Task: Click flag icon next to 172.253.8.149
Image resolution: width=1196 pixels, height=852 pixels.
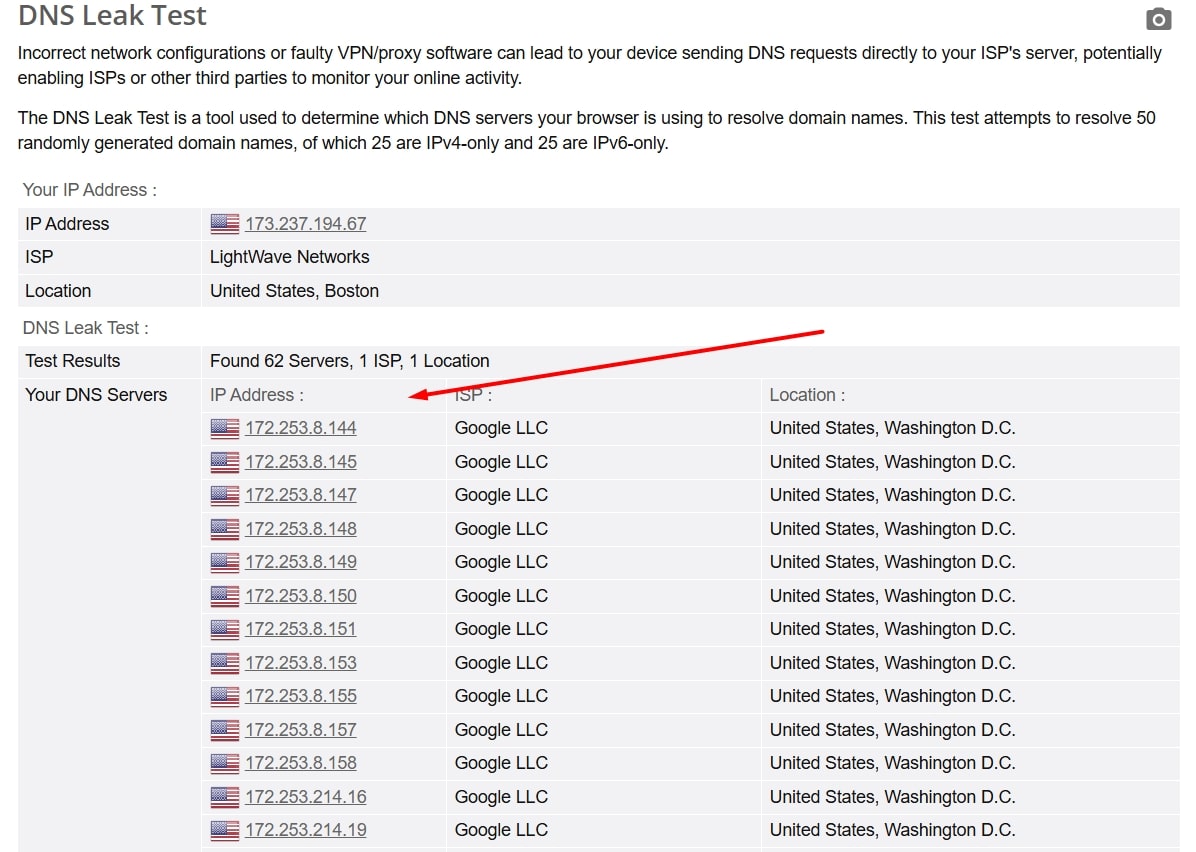Action: [x=225, y=562]
